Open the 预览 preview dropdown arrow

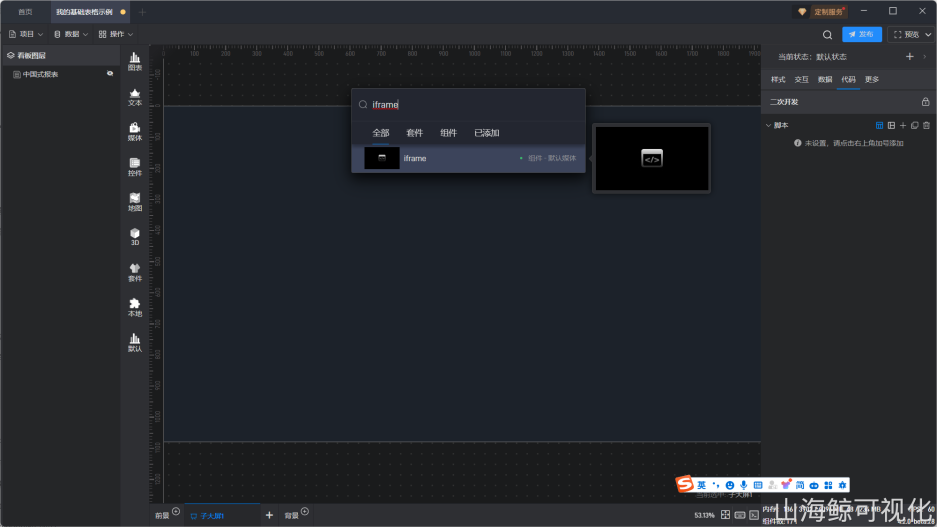point(928,35)
